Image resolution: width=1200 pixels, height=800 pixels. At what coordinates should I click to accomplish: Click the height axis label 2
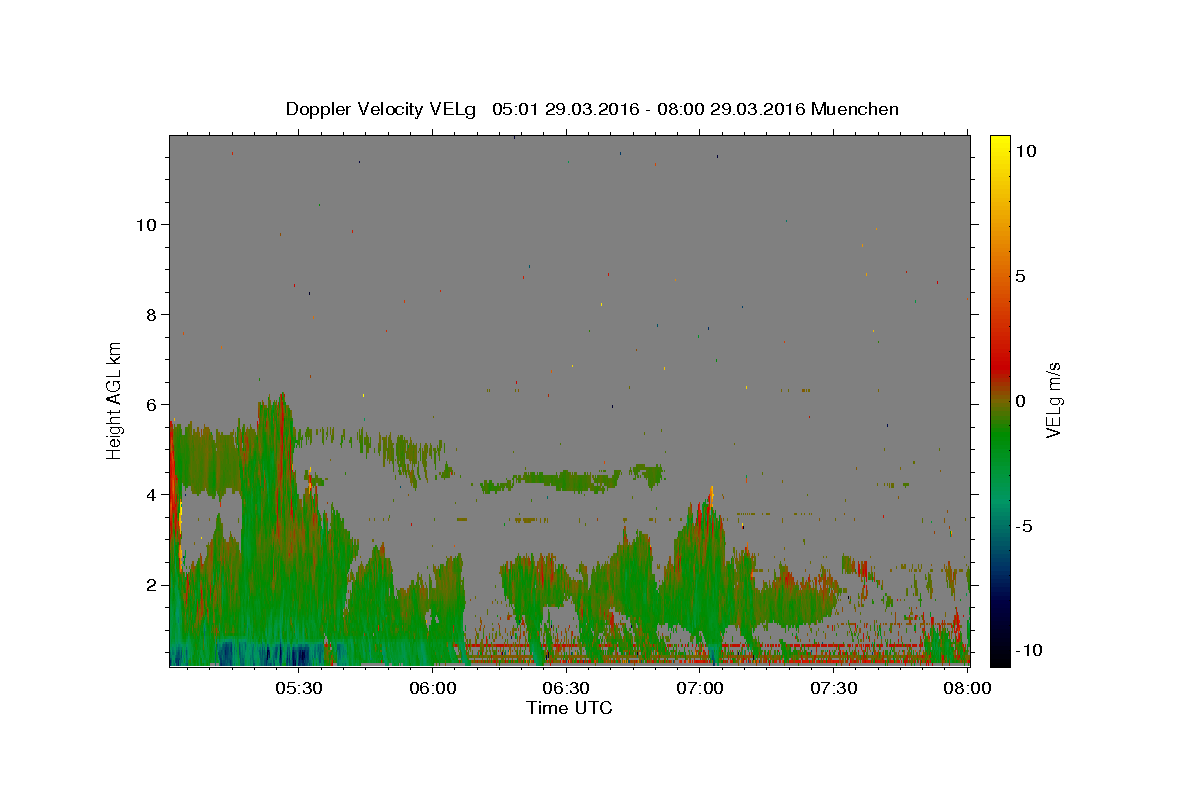149,584
